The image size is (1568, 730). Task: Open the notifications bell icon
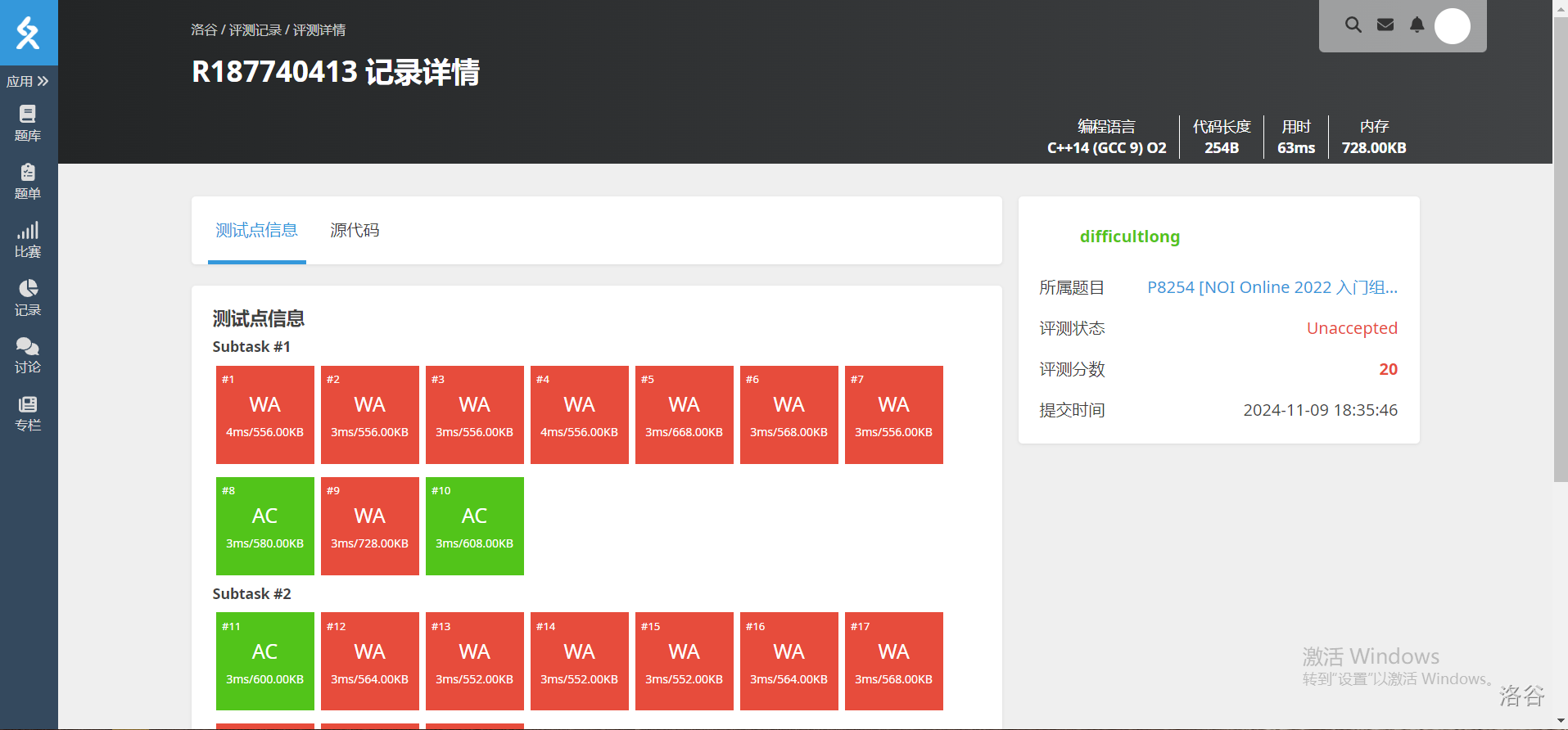click(x=1417, y=25)
